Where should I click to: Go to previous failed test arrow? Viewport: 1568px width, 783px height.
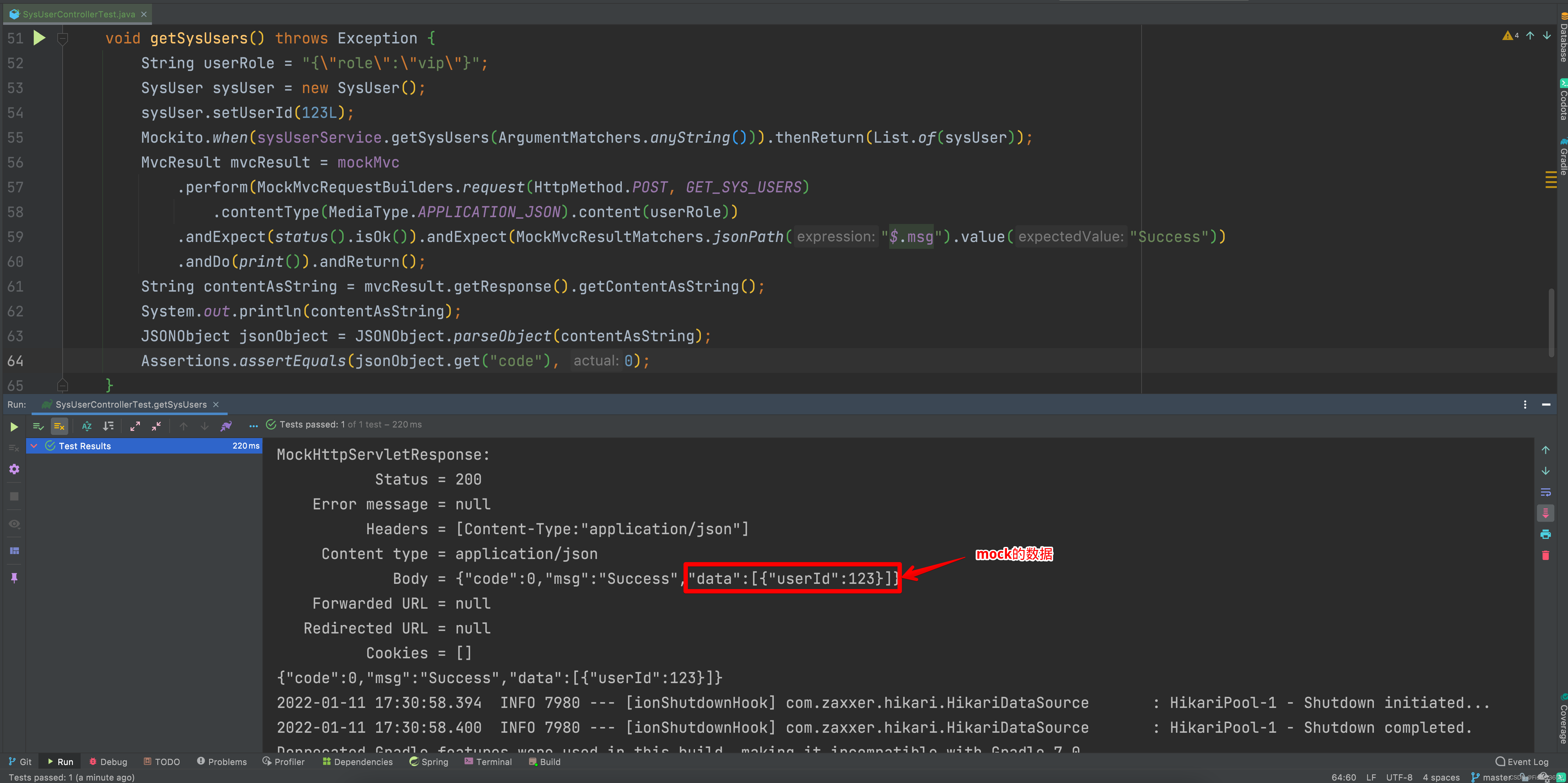pos(183,426)
